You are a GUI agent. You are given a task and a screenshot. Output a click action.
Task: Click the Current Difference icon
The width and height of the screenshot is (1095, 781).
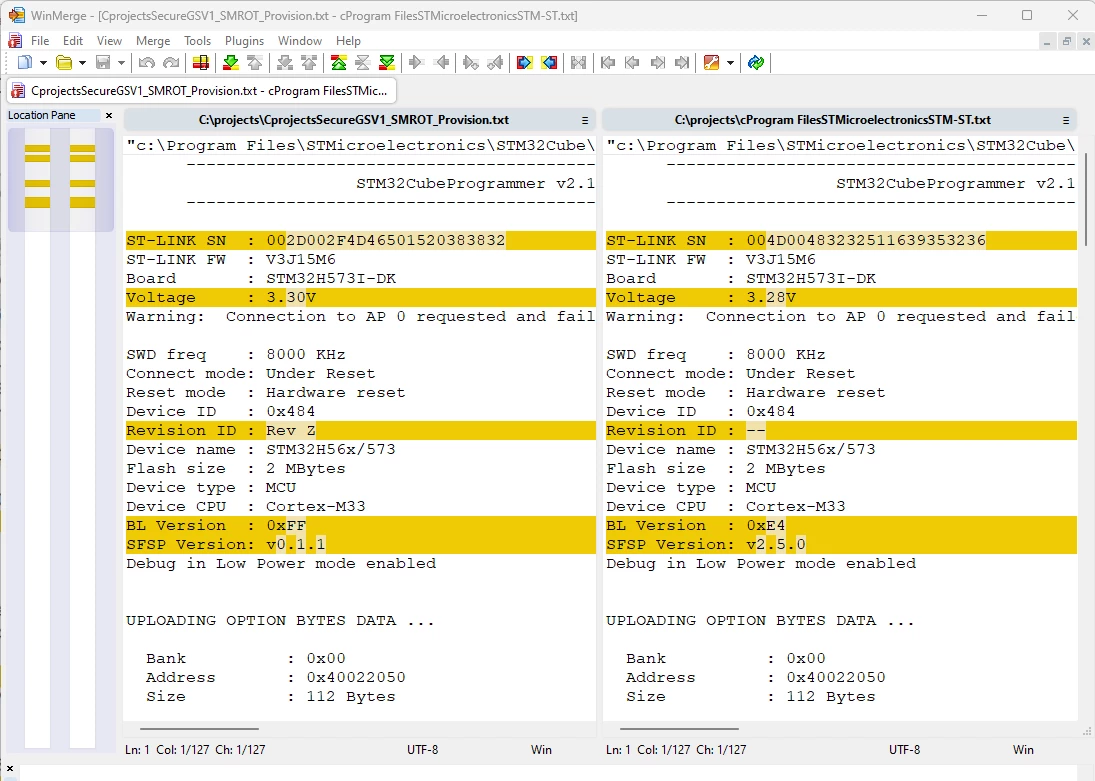tap(362, 63)
